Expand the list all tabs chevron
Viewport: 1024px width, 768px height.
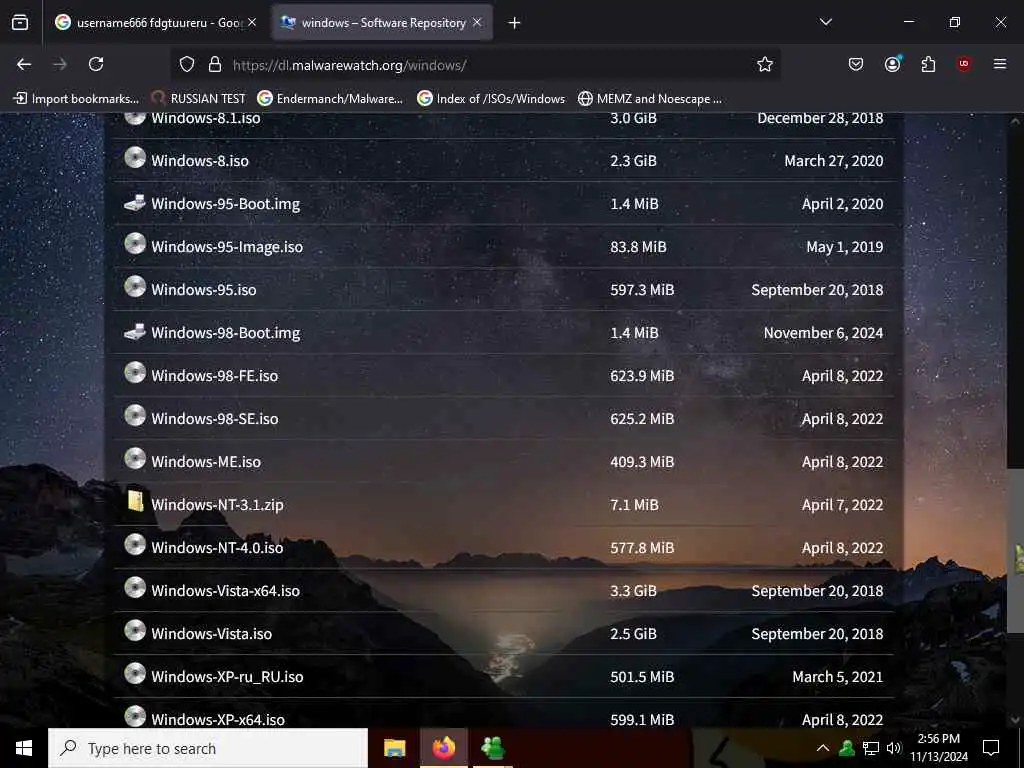click(826, 22)
